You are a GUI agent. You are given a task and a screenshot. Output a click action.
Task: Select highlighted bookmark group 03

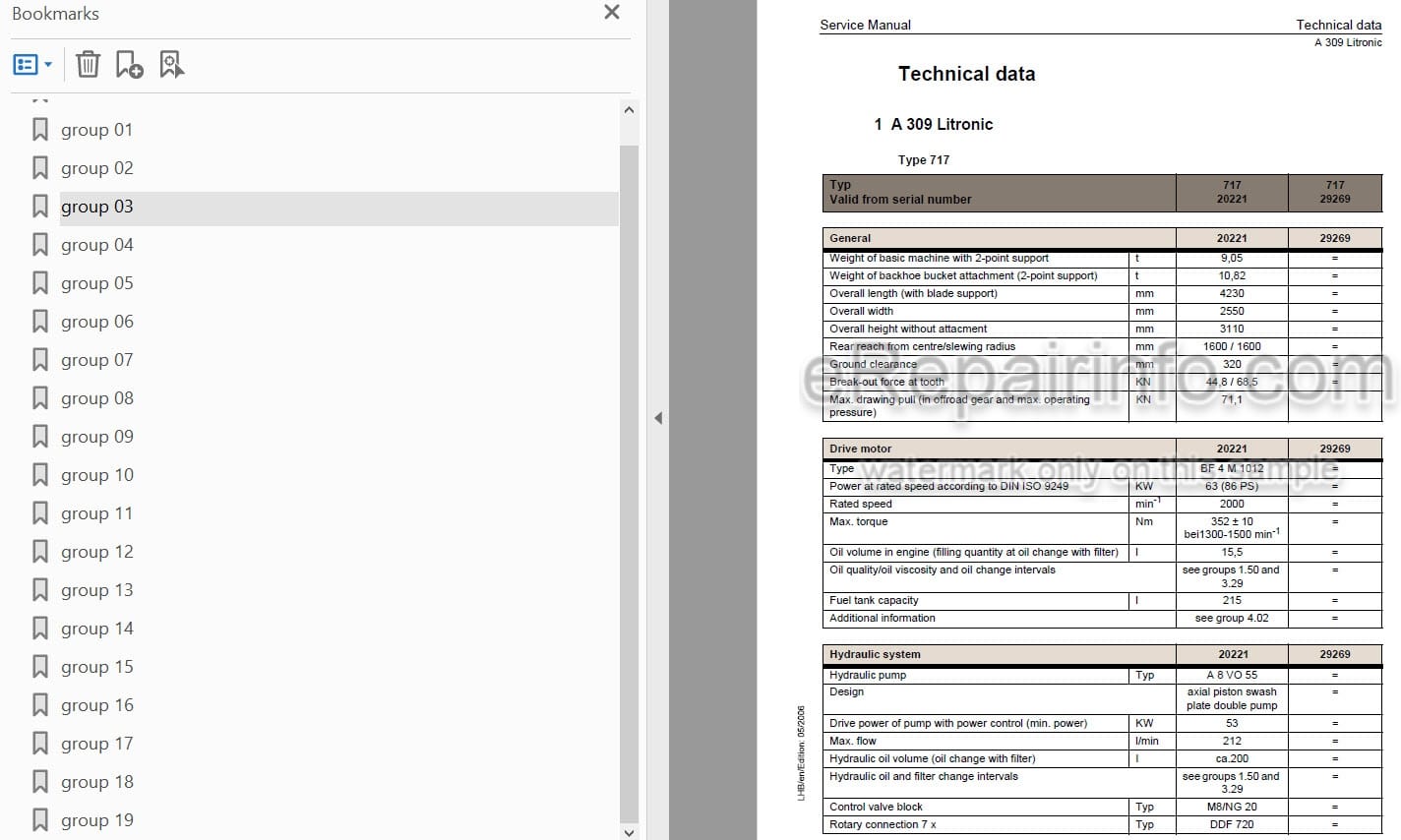[96, 207]
